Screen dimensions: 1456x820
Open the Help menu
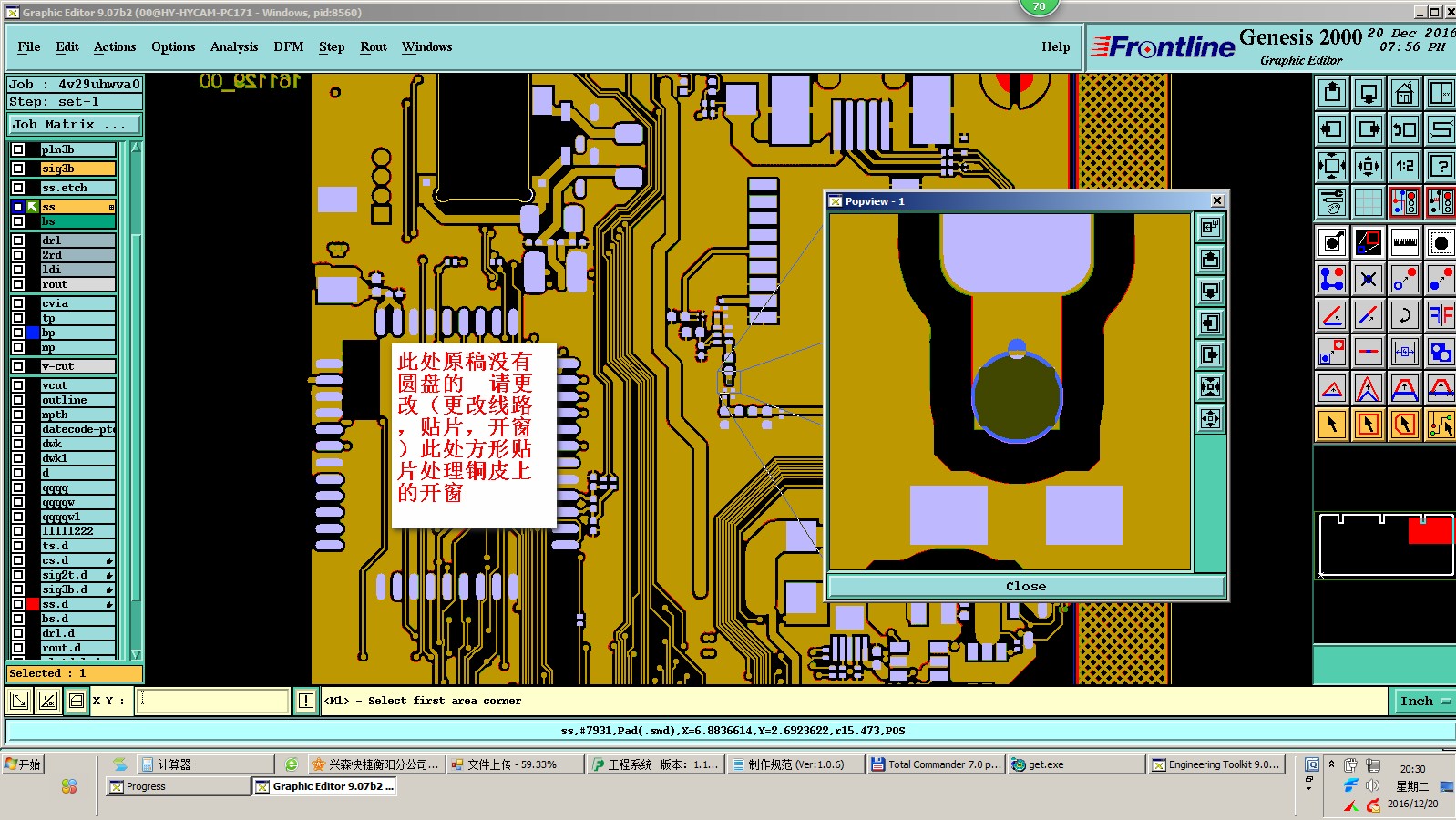tap(1056, 46)
